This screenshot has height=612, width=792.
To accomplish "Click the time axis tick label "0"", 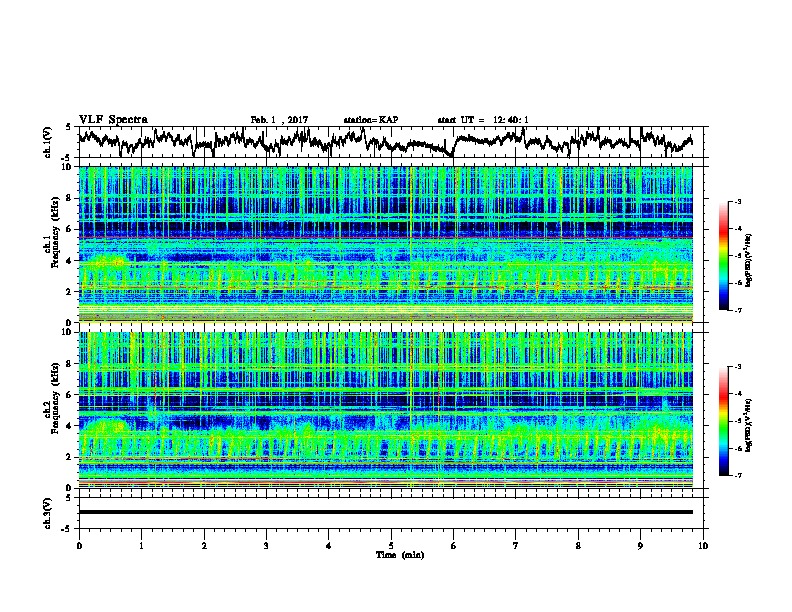I will 79,546.
